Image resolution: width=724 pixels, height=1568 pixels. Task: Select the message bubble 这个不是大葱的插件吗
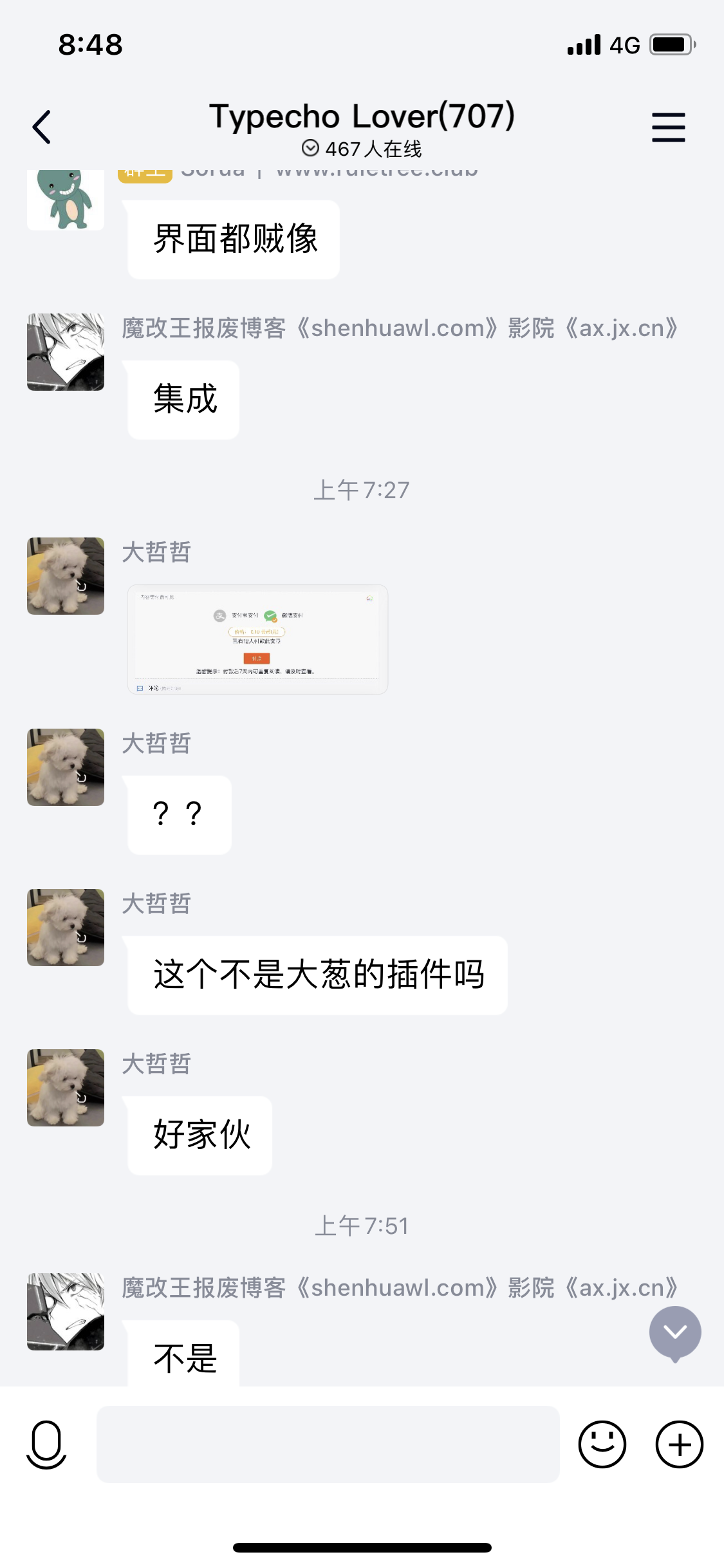[318, 975]
